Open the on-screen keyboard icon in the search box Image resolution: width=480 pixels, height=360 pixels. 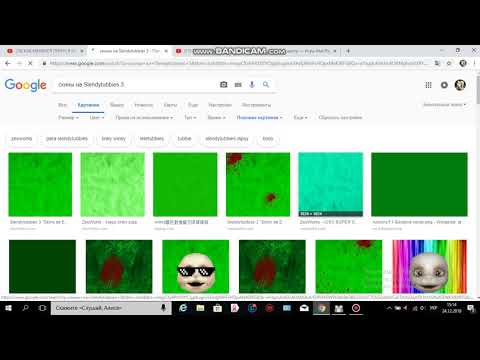click(238, 85)
